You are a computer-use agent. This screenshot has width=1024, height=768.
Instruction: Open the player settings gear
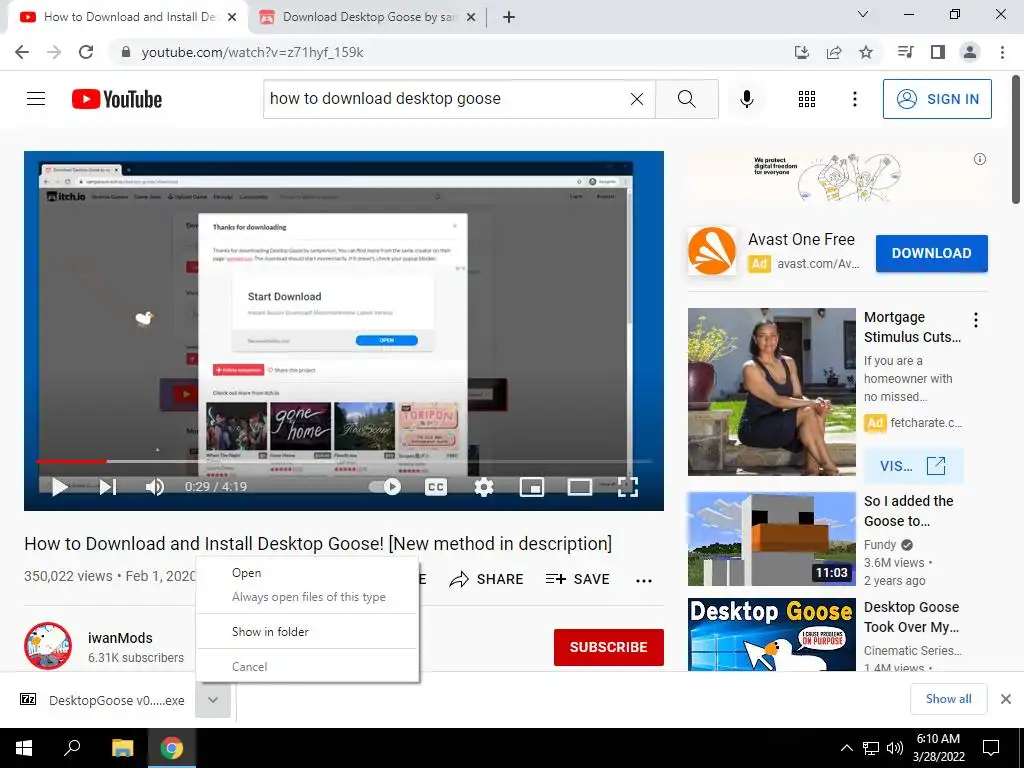(x=484, y=487)
